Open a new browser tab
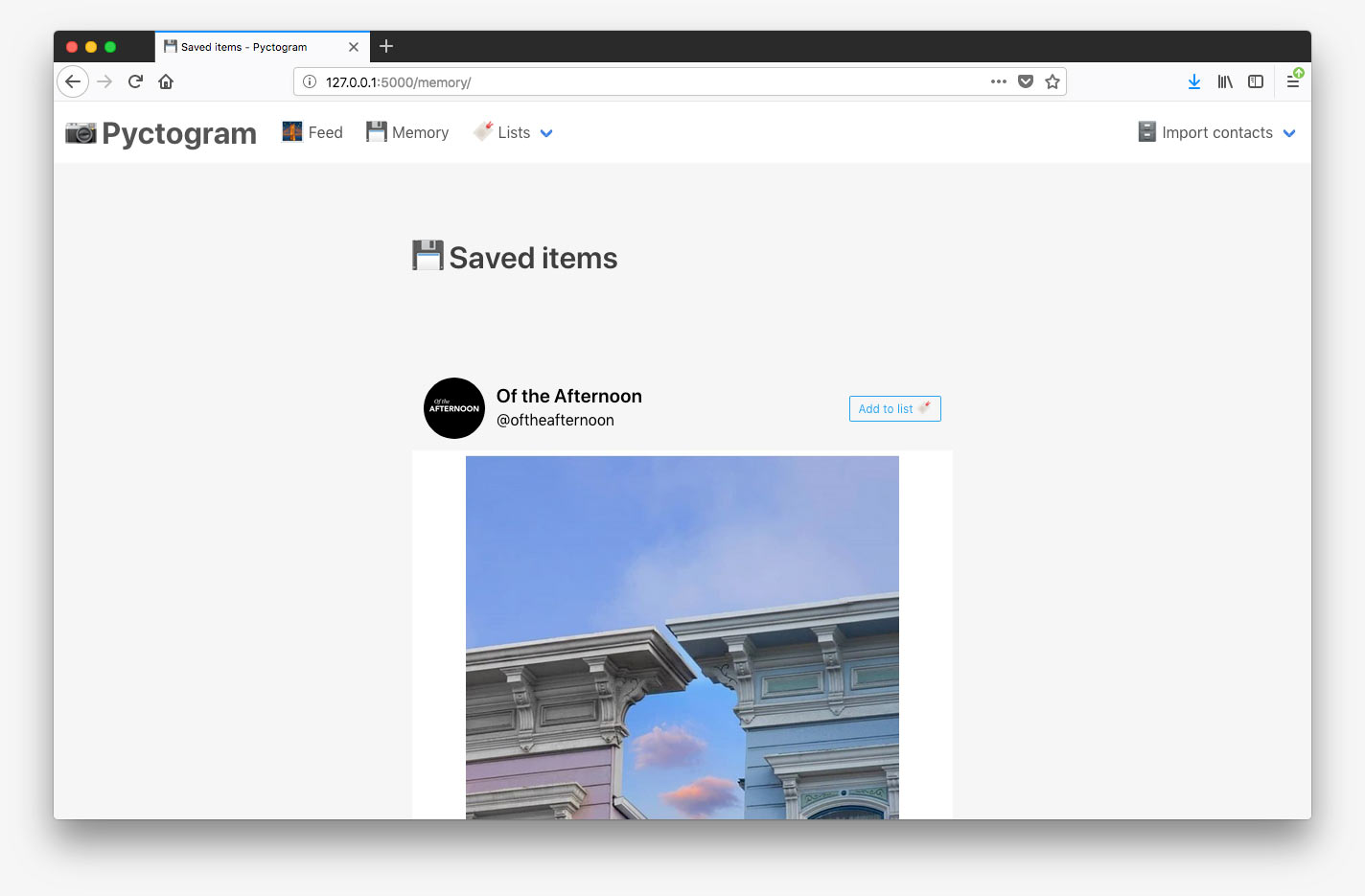Screen dimensions: 1365x896 (386, 46)
